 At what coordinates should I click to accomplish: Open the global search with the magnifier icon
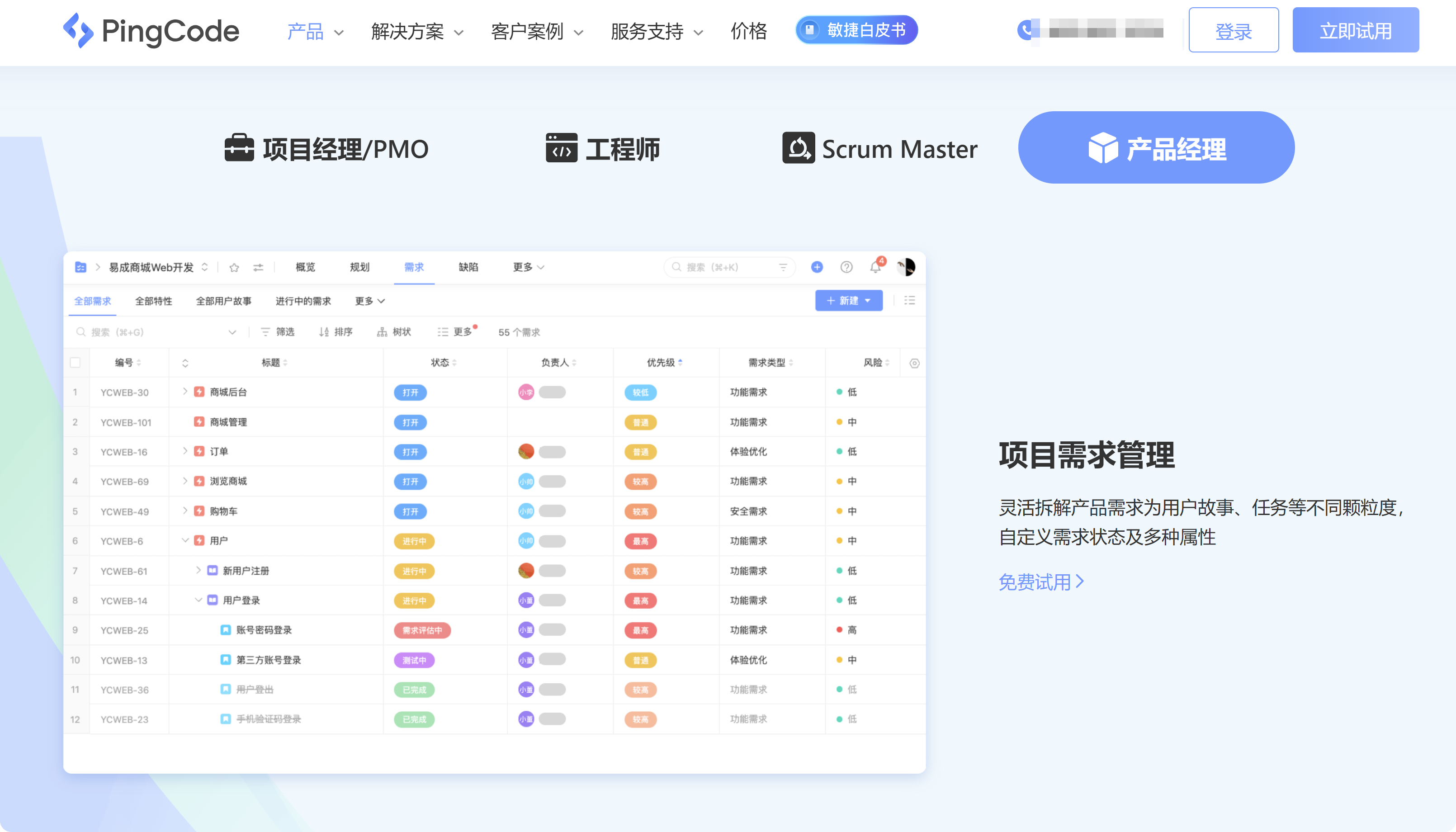[676, 267]
